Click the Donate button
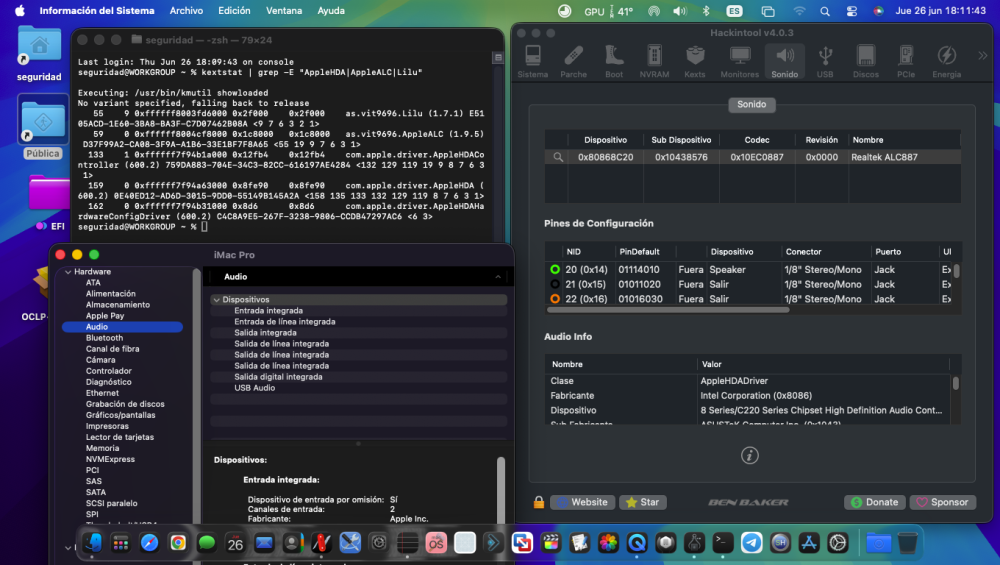Viewport: 1000px width, 565px height. click(x=876, y=502)
